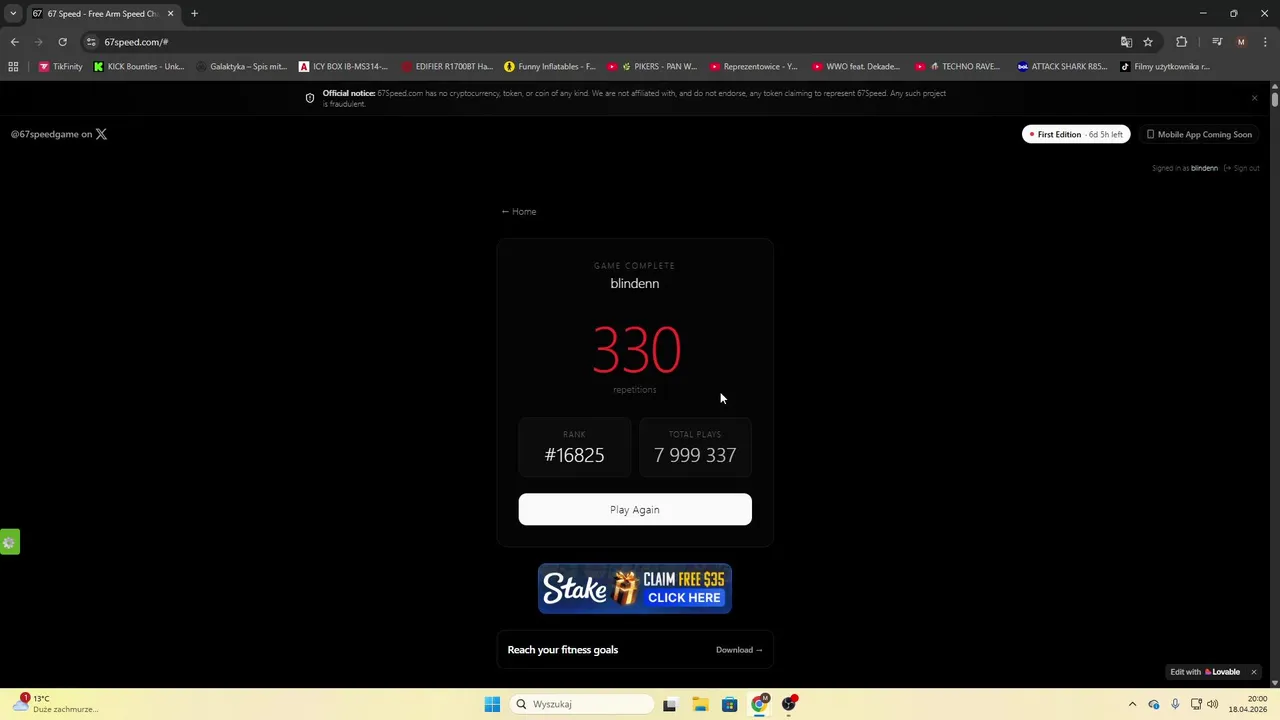
Task: Open site information icon in address bar
Action: coord(91,42)
